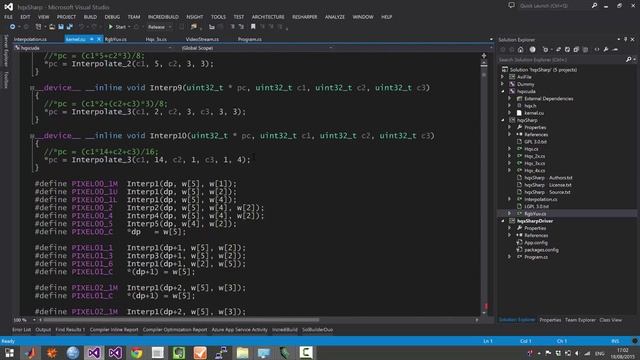Expand the Dummy project node
Image resolution: width=640 pixels, height=360 pixels.
[x=503, y=84]
